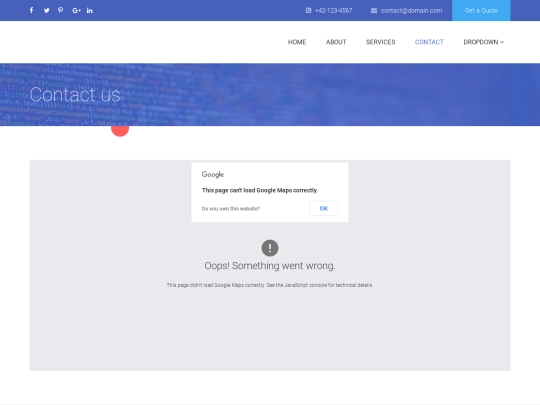Click 'This page can't load Google Maps correctly.' text
The height and width of the screenshot is (405, 540).
click(260, 190)
